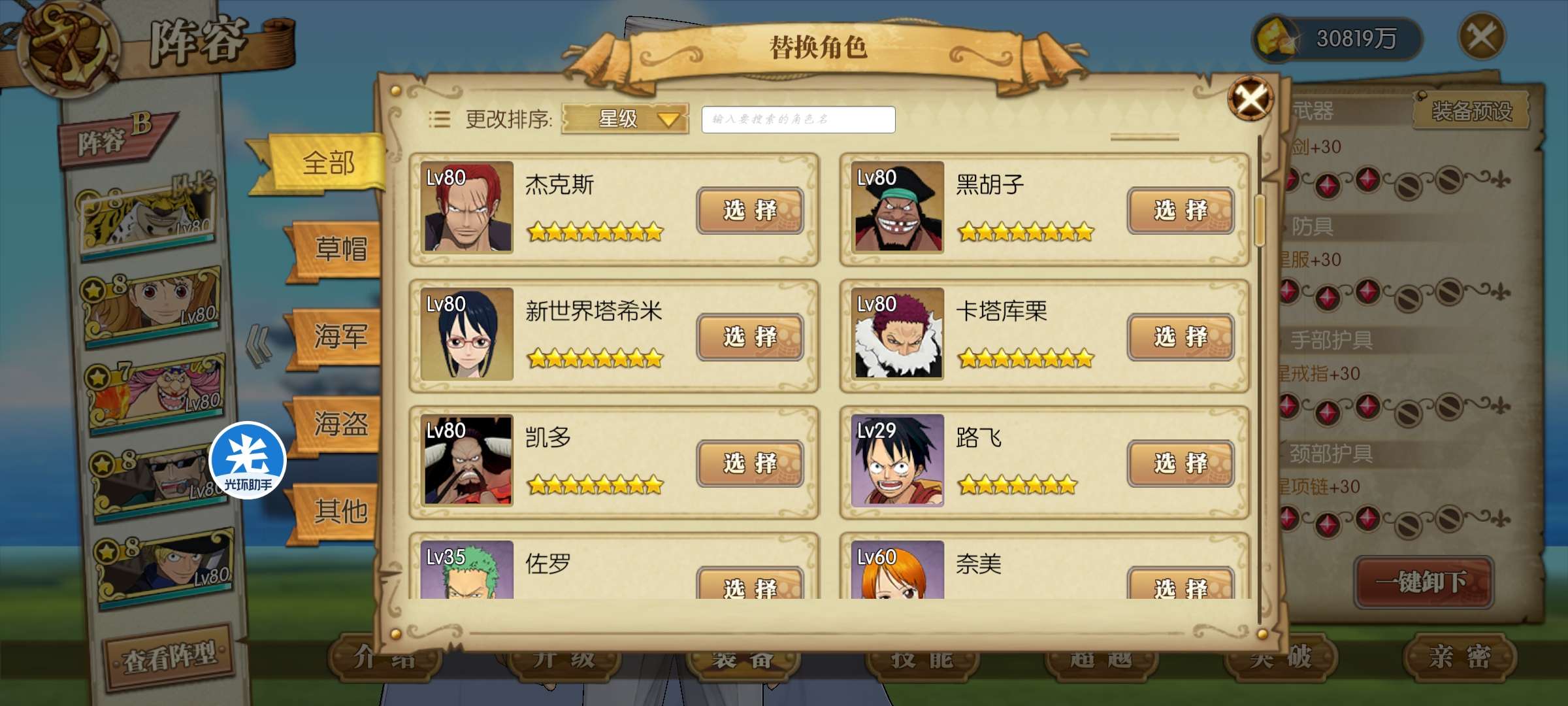
Task: Click 凯多 character portrait
Action: point(466,460)
